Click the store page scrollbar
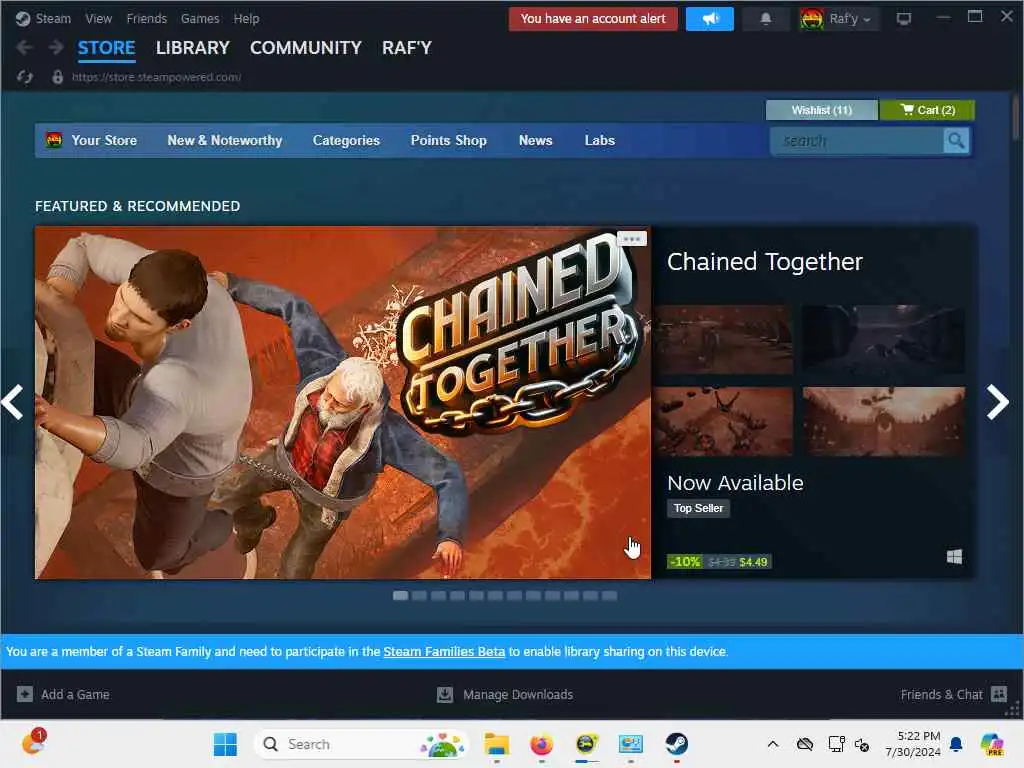 point(1016,118)
